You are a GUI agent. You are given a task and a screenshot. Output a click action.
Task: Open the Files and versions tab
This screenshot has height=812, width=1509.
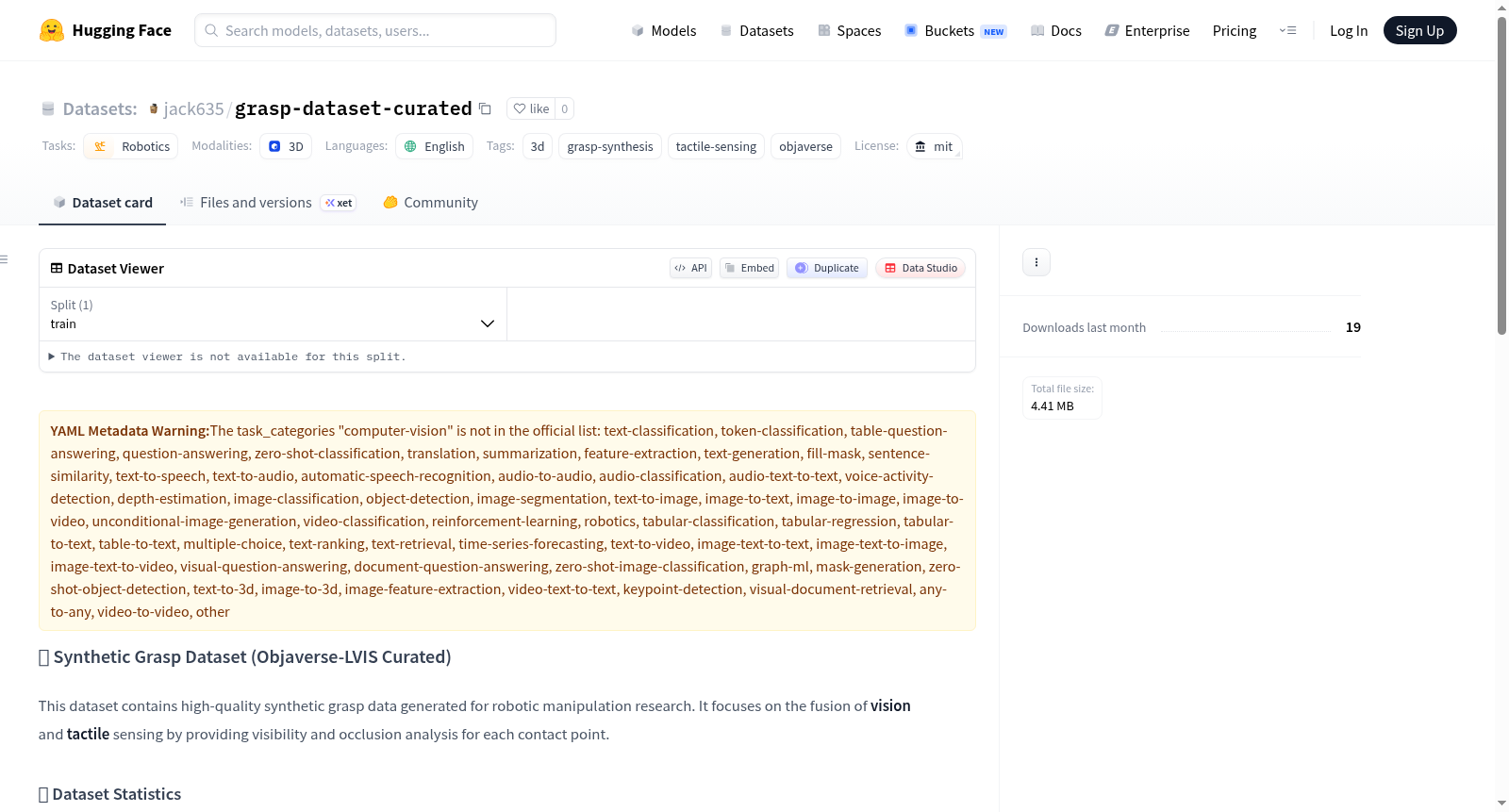[268, 202]
